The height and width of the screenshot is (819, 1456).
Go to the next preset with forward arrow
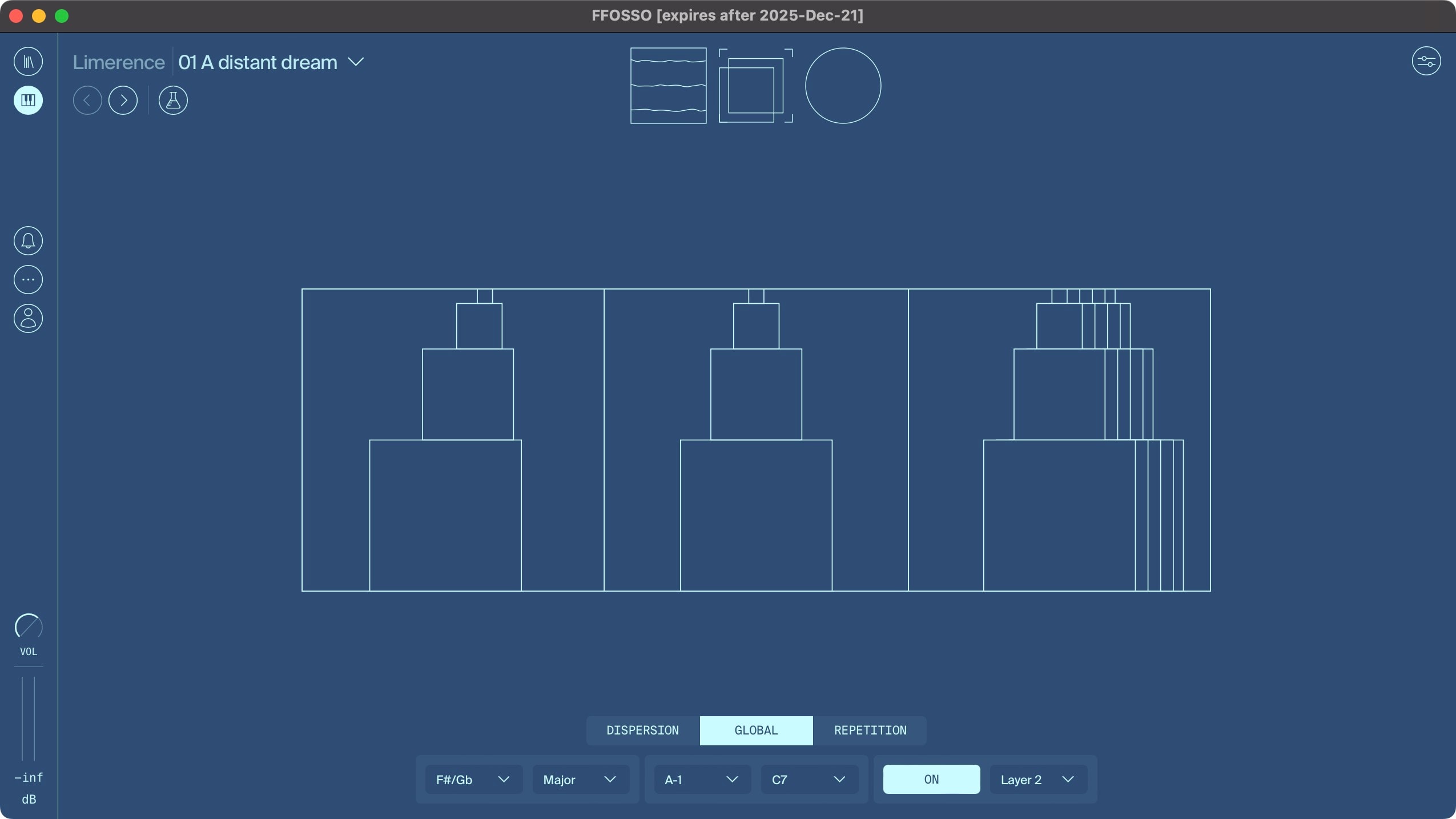123,101
